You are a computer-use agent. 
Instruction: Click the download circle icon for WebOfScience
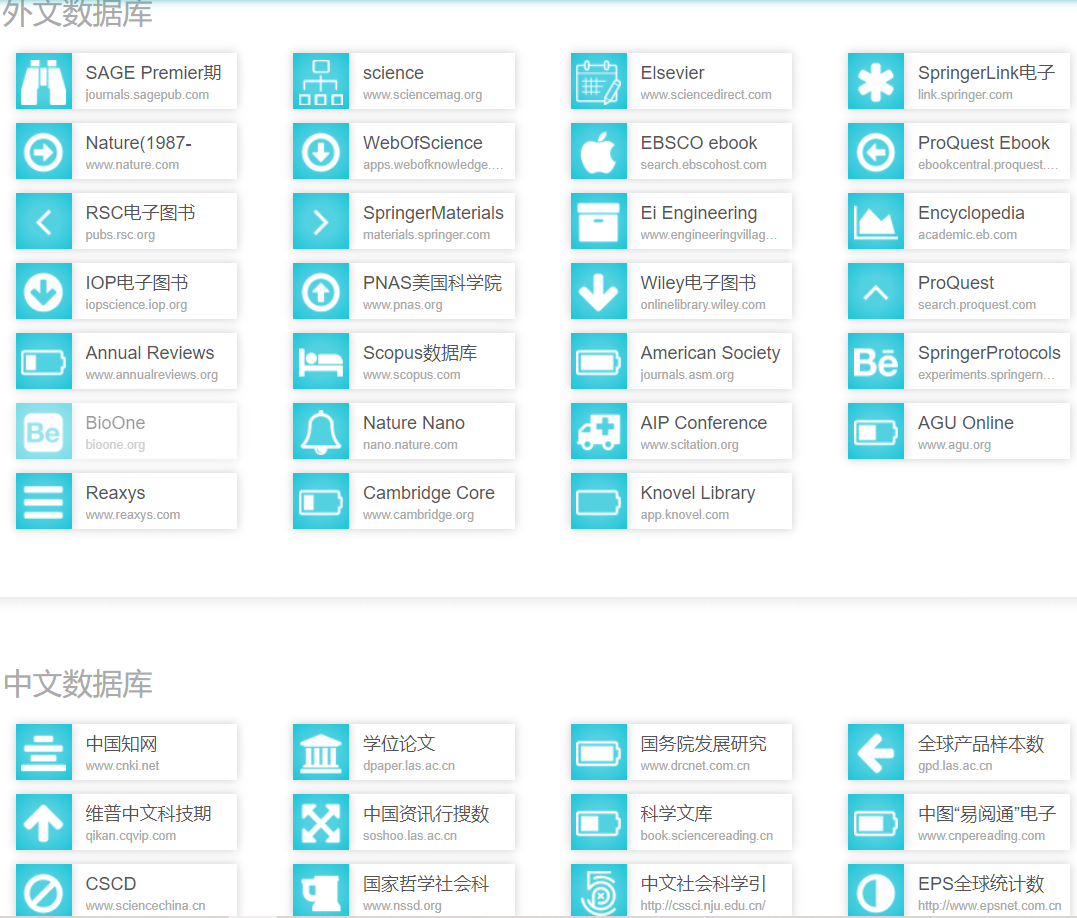tap(321, 151)
